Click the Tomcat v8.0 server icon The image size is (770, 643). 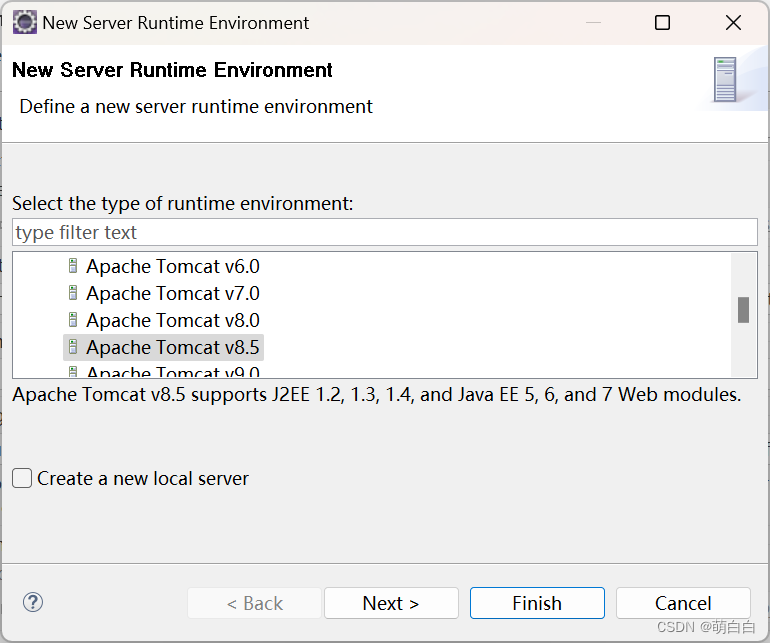pyautogui.click(x=73, y=320)
